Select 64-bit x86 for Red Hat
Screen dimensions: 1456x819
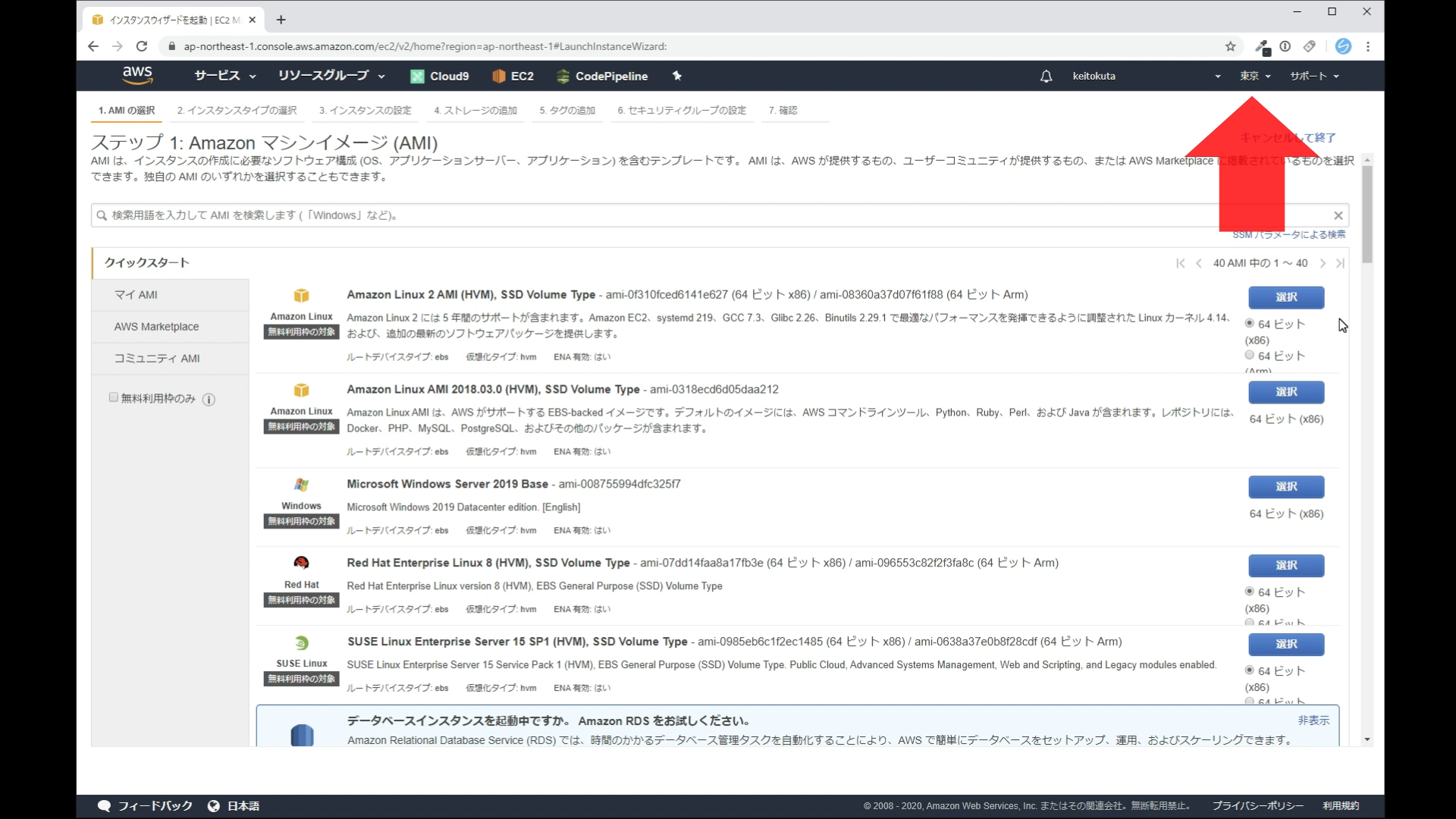1249,591
